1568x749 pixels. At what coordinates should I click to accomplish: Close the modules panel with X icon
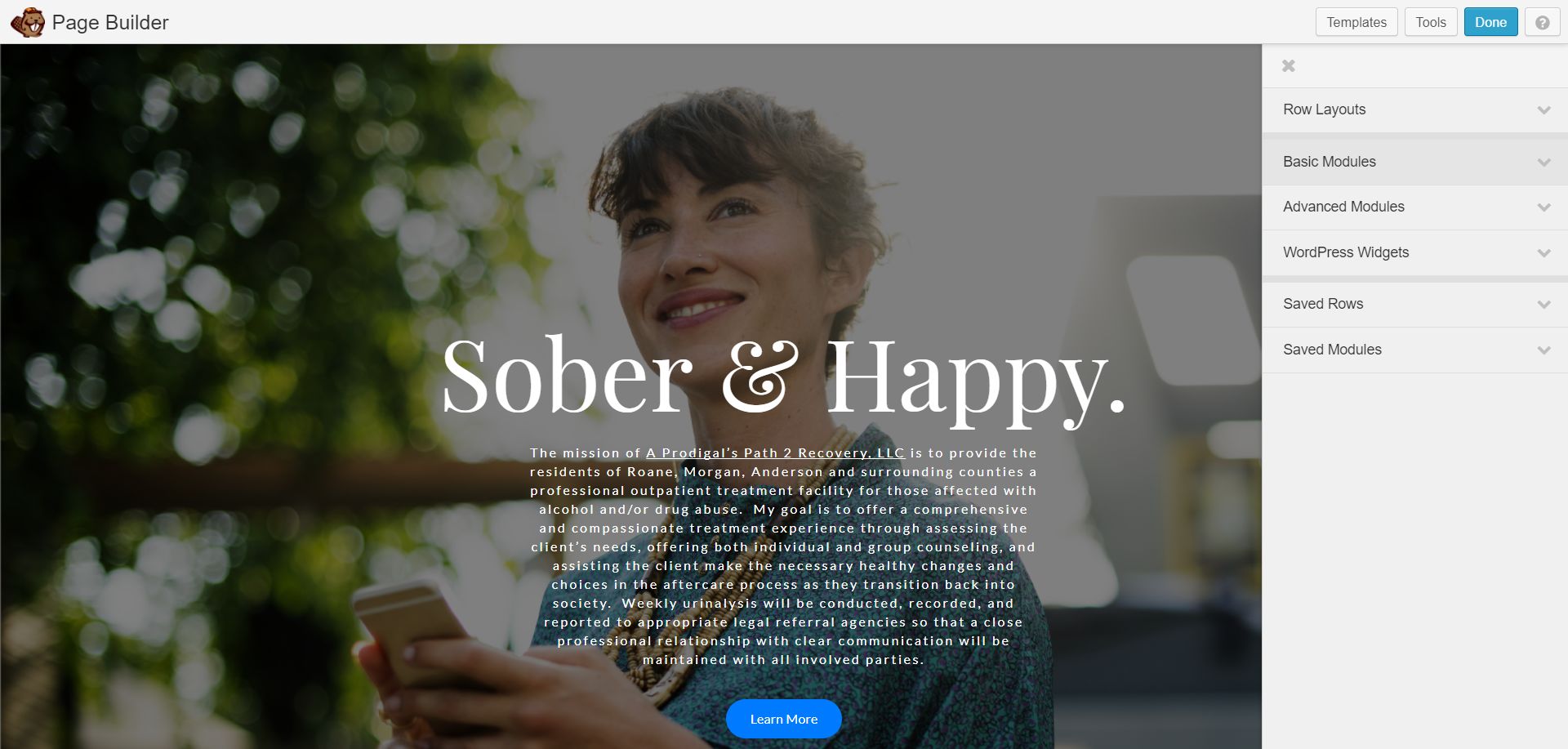1289,65
